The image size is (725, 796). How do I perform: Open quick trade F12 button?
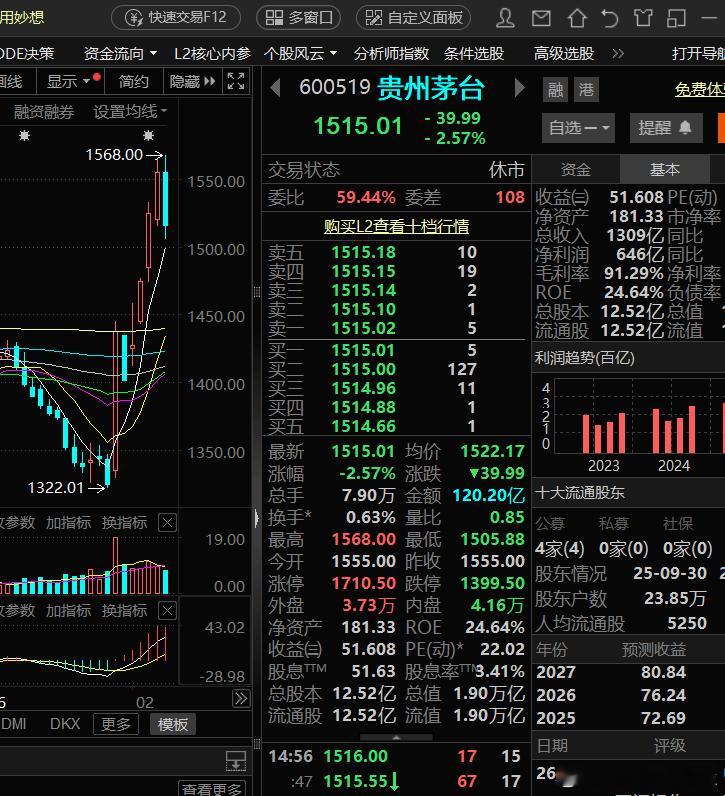click(x=176, y=17)
